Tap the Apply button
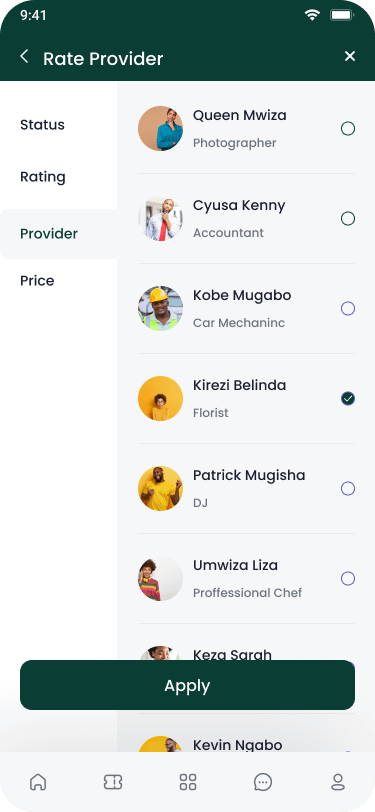 [x=188, y=685]
